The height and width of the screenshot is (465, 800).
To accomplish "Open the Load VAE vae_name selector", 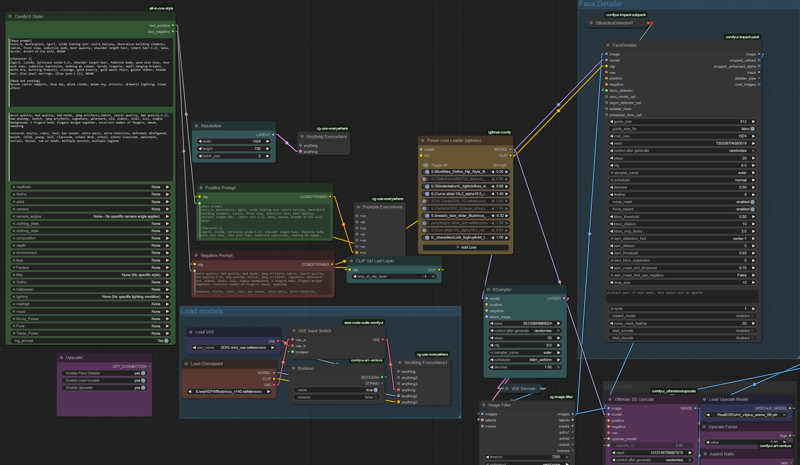I will pyautogui.click(x=232, y=347).
